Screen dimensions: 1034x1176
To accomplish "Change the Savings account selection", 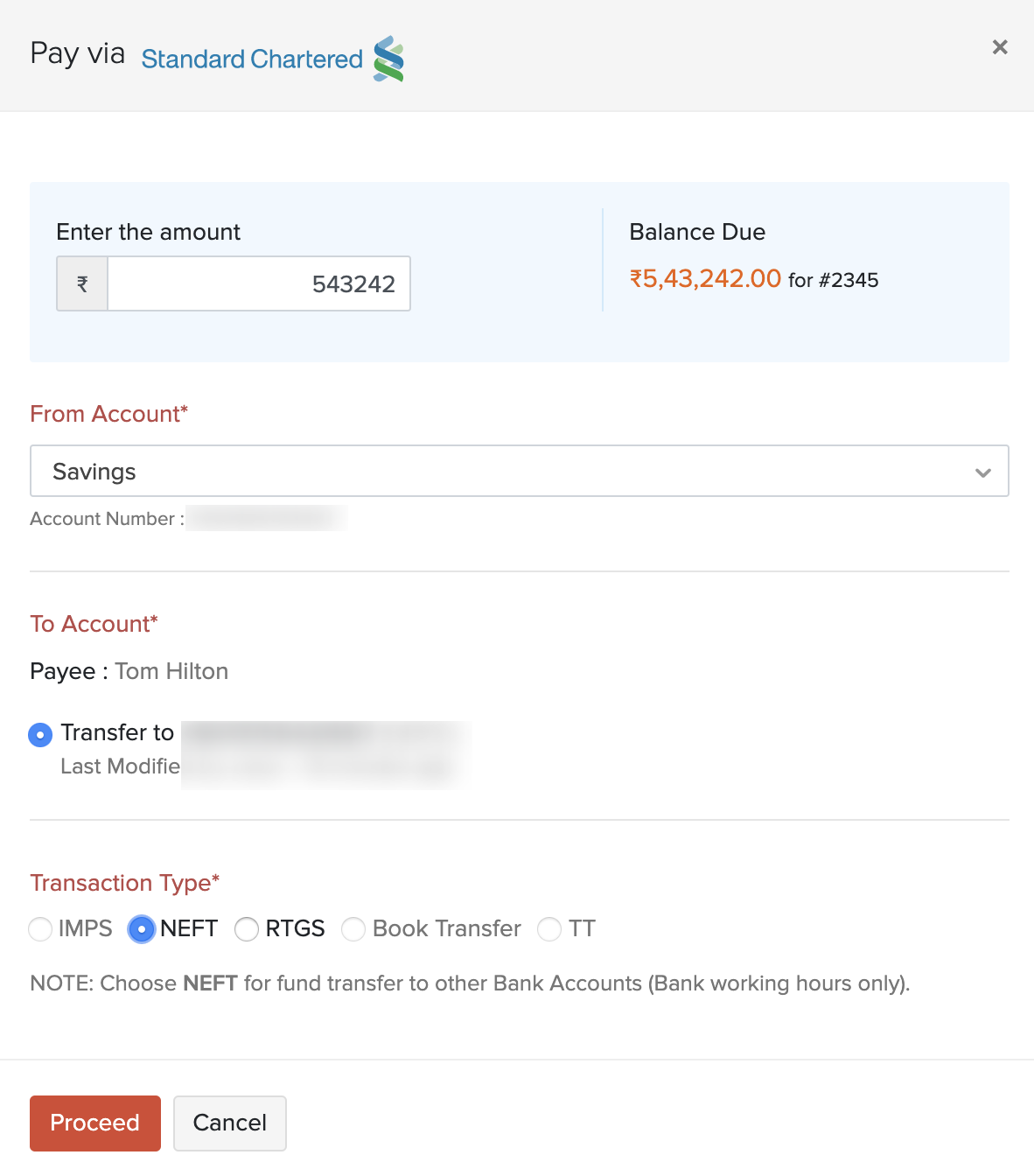I will pyautogui.click(x=520, y=471).
